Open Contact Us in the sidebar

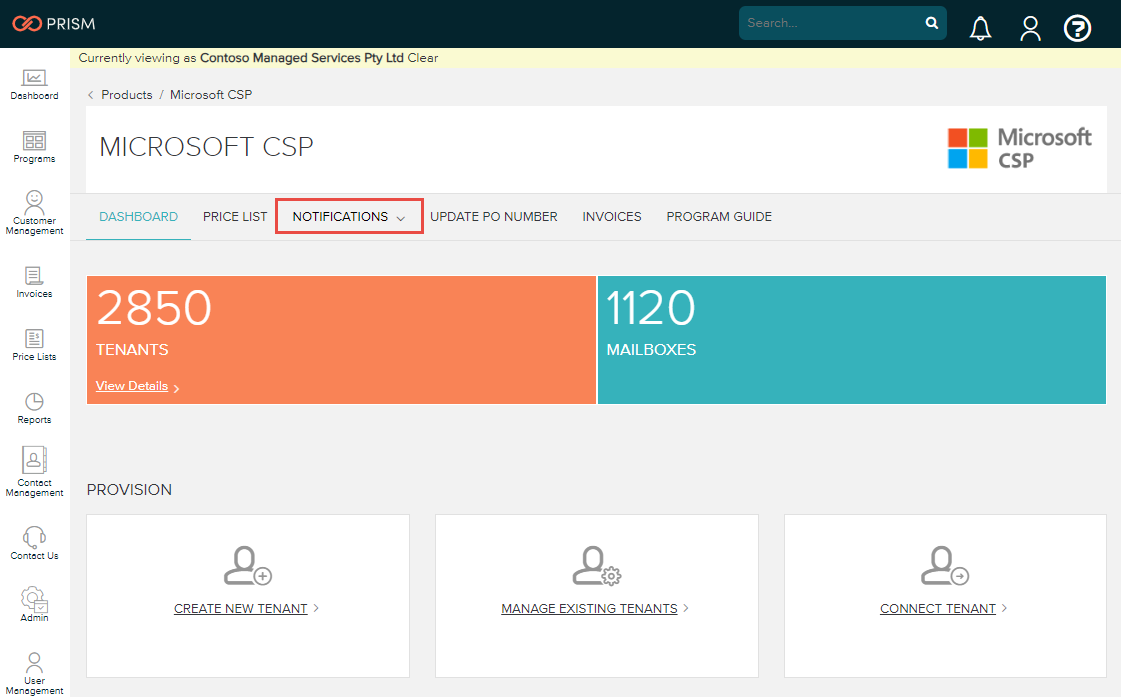coord(34,543)
